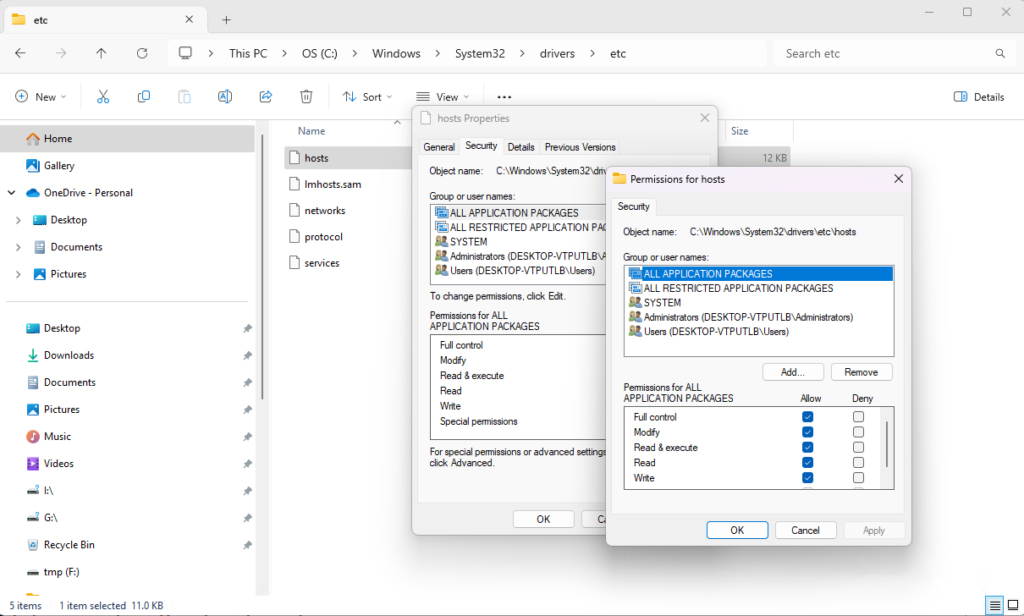
Task: Select the Rename icon in toolbar
Action: pos(224,96)
